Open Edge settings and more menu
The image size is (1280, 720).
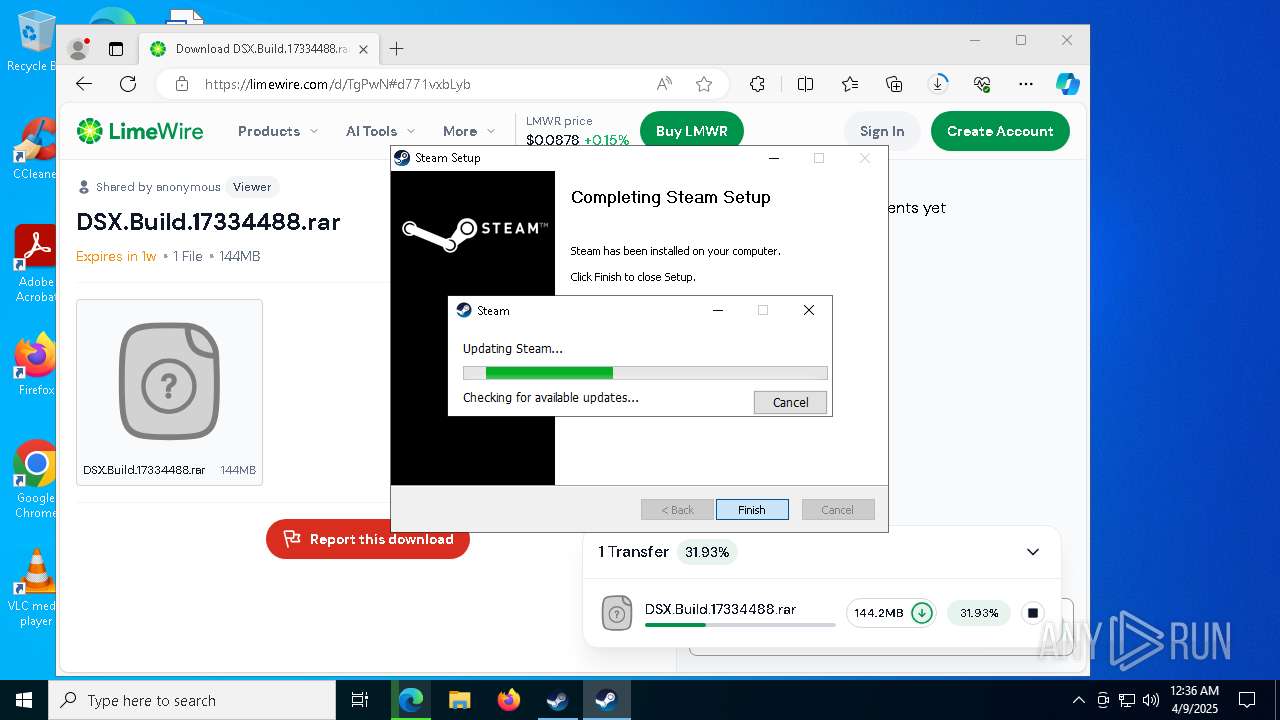pyautogui.click(x=1026, y=84)
